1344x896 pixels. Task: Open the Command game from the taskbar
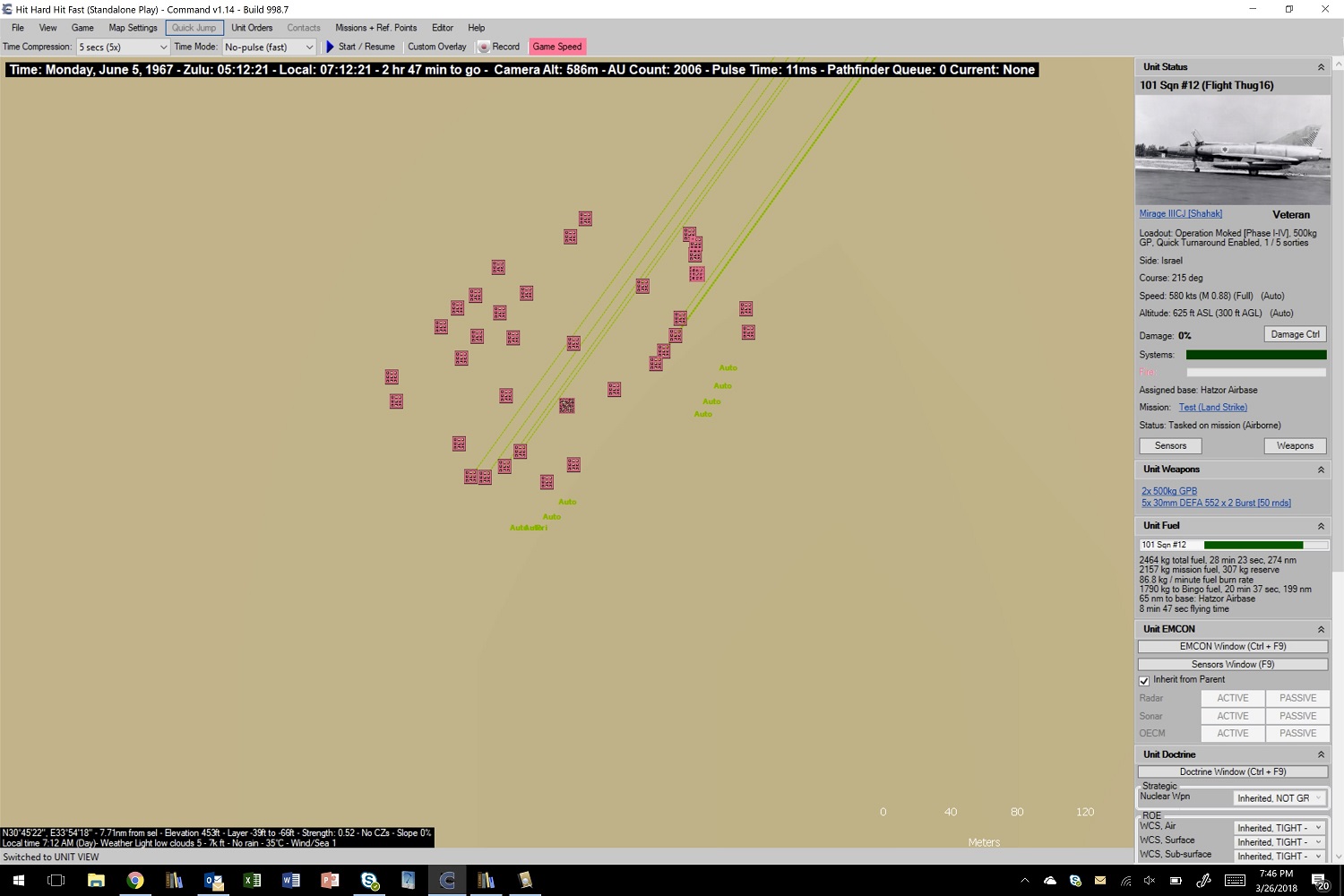[446, 881]
